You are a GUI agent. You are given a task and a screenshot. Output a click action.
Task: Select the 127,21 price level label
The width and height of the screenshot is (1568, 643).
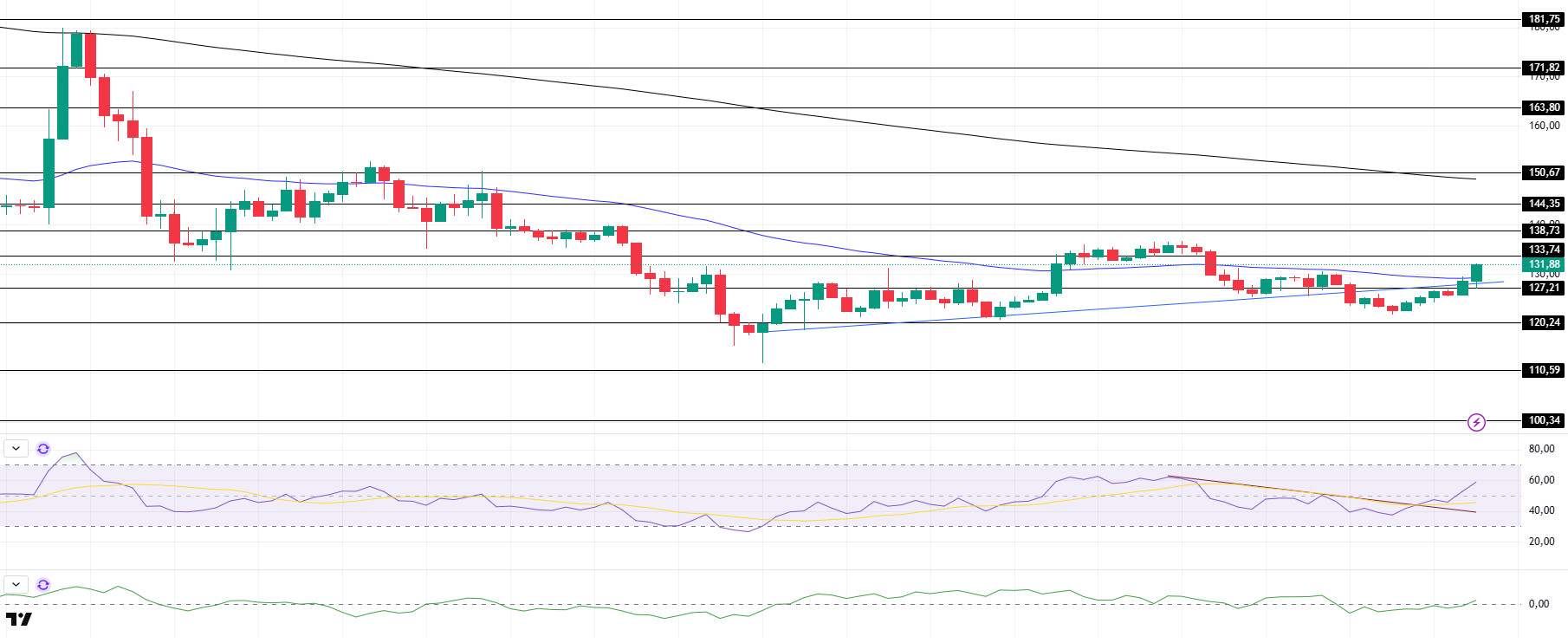pyautogui.click(x=1544, y=289)
